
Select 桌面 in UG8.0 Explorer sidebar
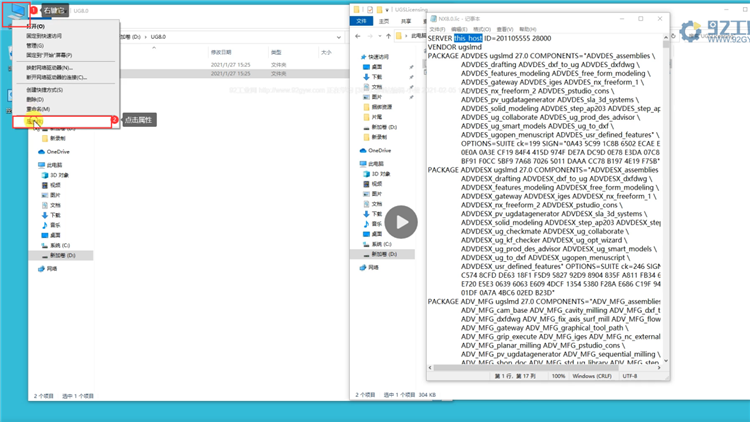tap(51, 235)
